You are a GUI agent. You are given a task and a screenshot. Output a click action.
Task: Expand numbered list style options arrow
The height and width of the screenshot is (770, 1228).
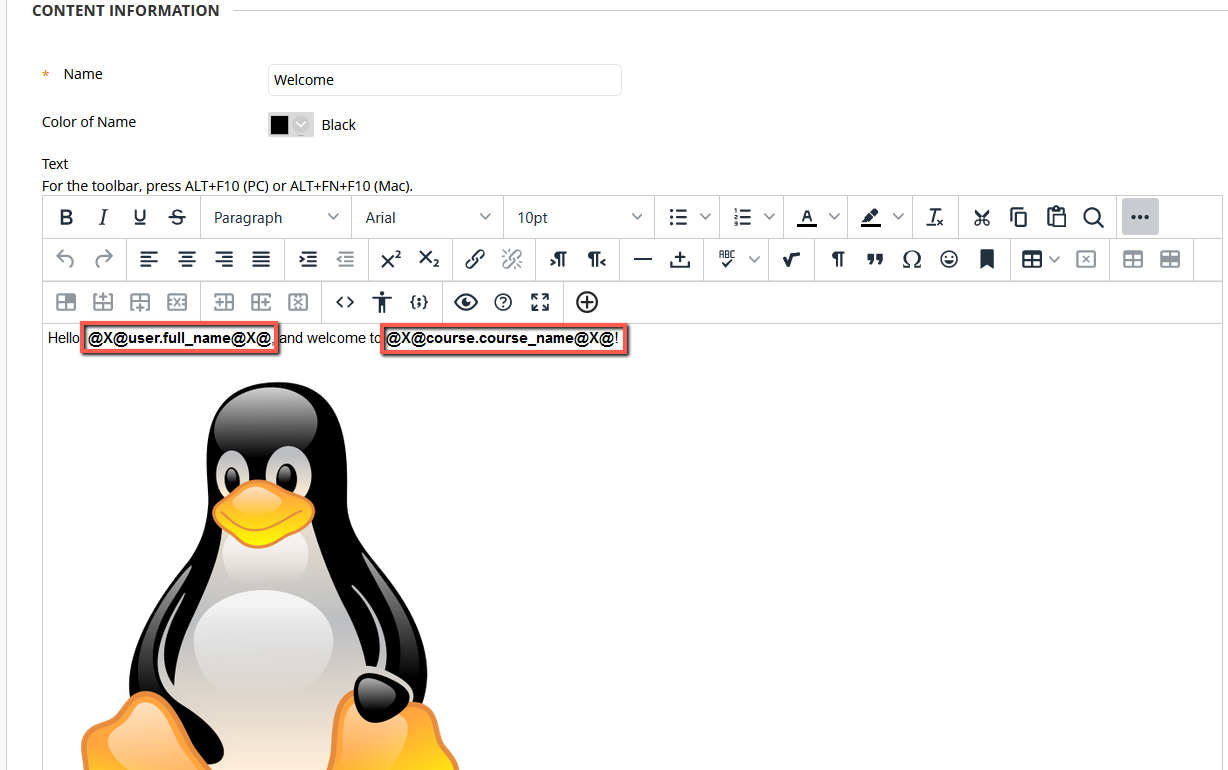point(769,217)
